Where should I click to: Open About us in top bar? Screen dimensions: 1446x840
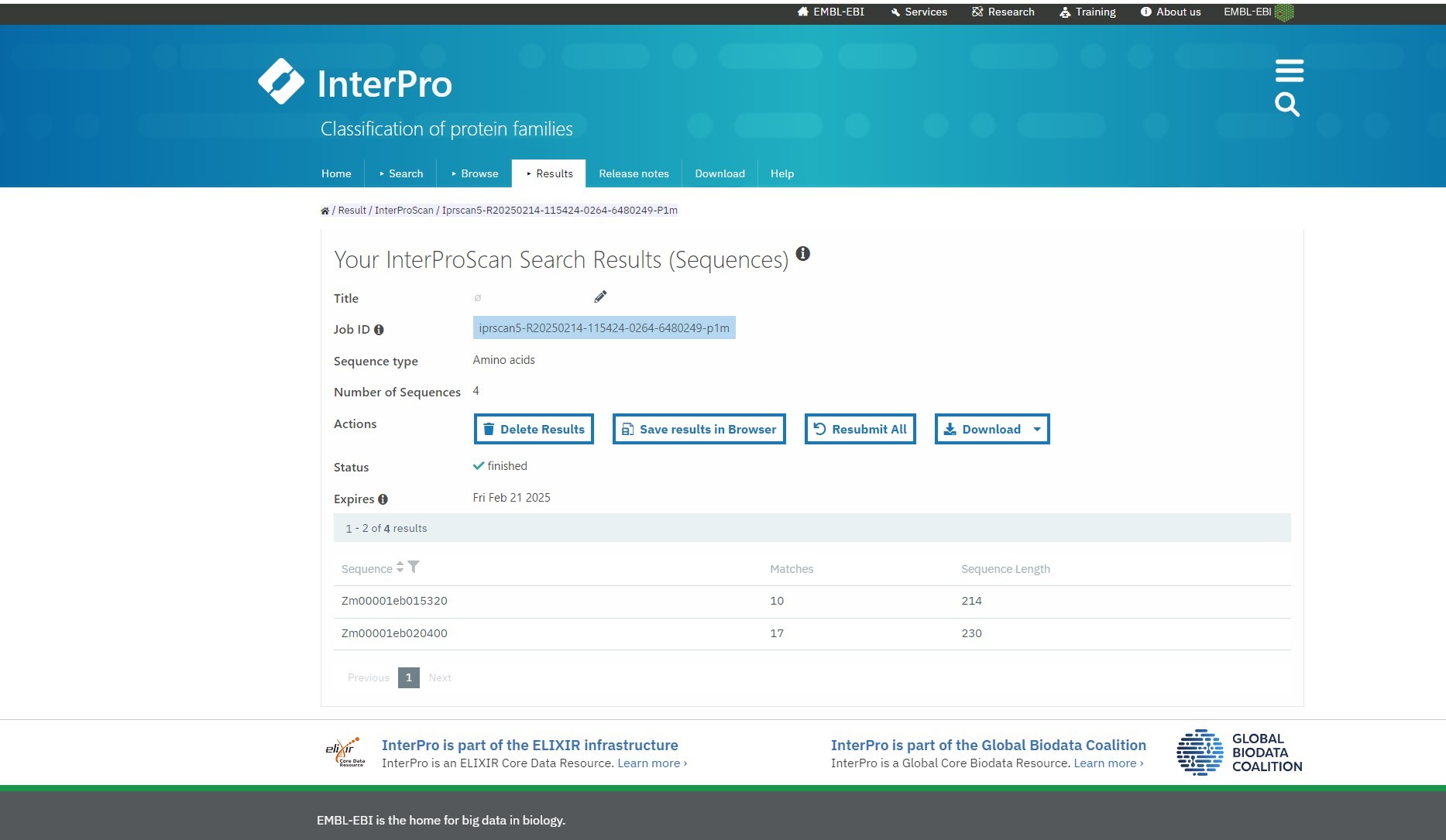1170,12
